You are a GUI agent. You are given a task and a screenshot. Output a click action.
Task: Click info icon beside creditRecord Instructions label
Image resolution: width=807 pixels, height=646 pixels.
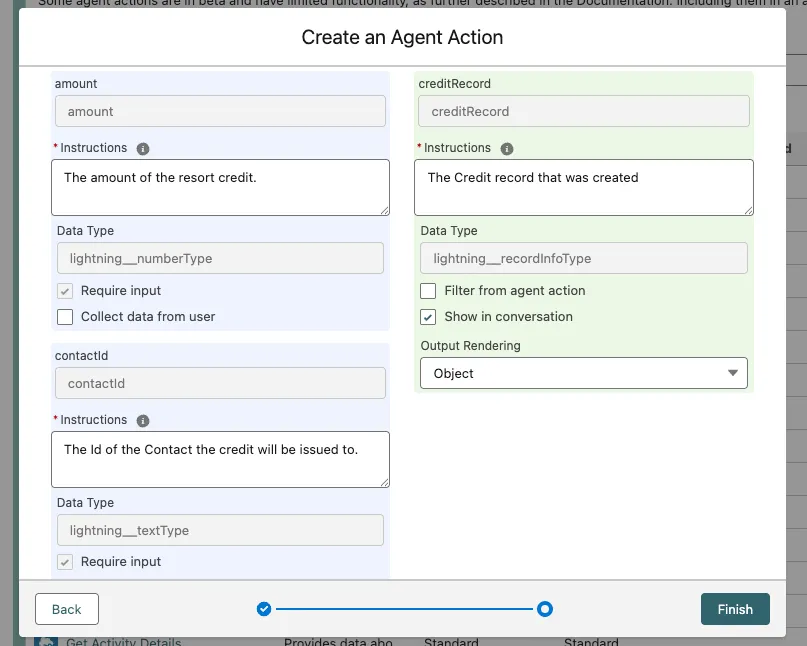click(x=507, y=148)
